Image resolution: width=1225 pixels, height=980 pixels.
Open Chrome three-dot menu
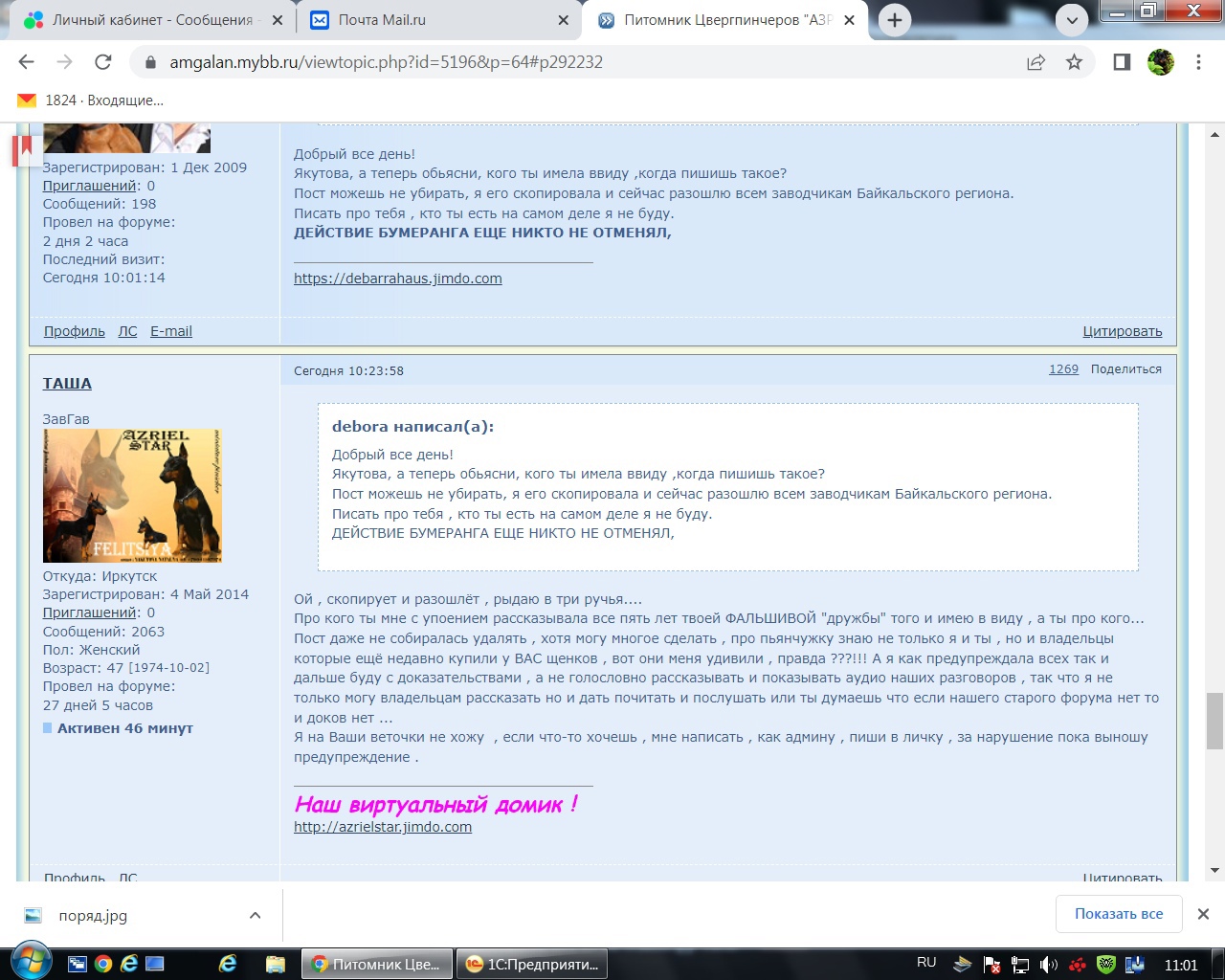[x=1198, y=62]
